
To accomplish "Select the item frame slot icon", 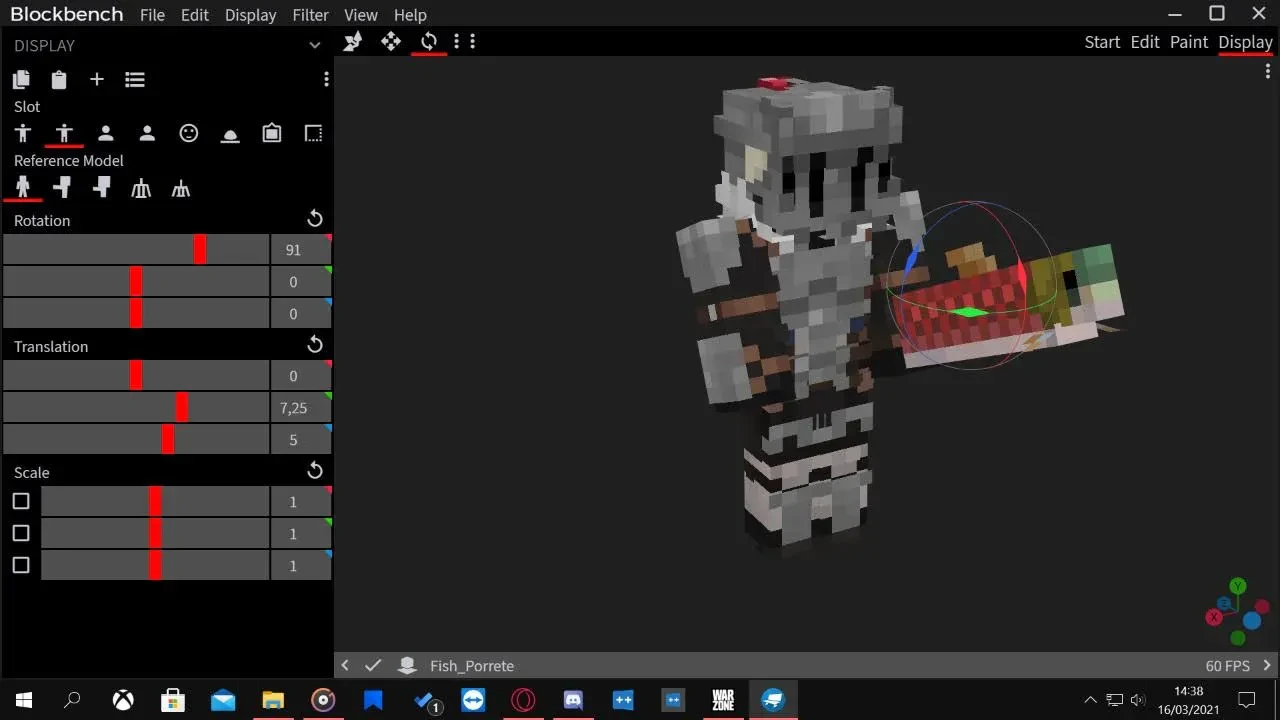I will click(x=272, y=133).
